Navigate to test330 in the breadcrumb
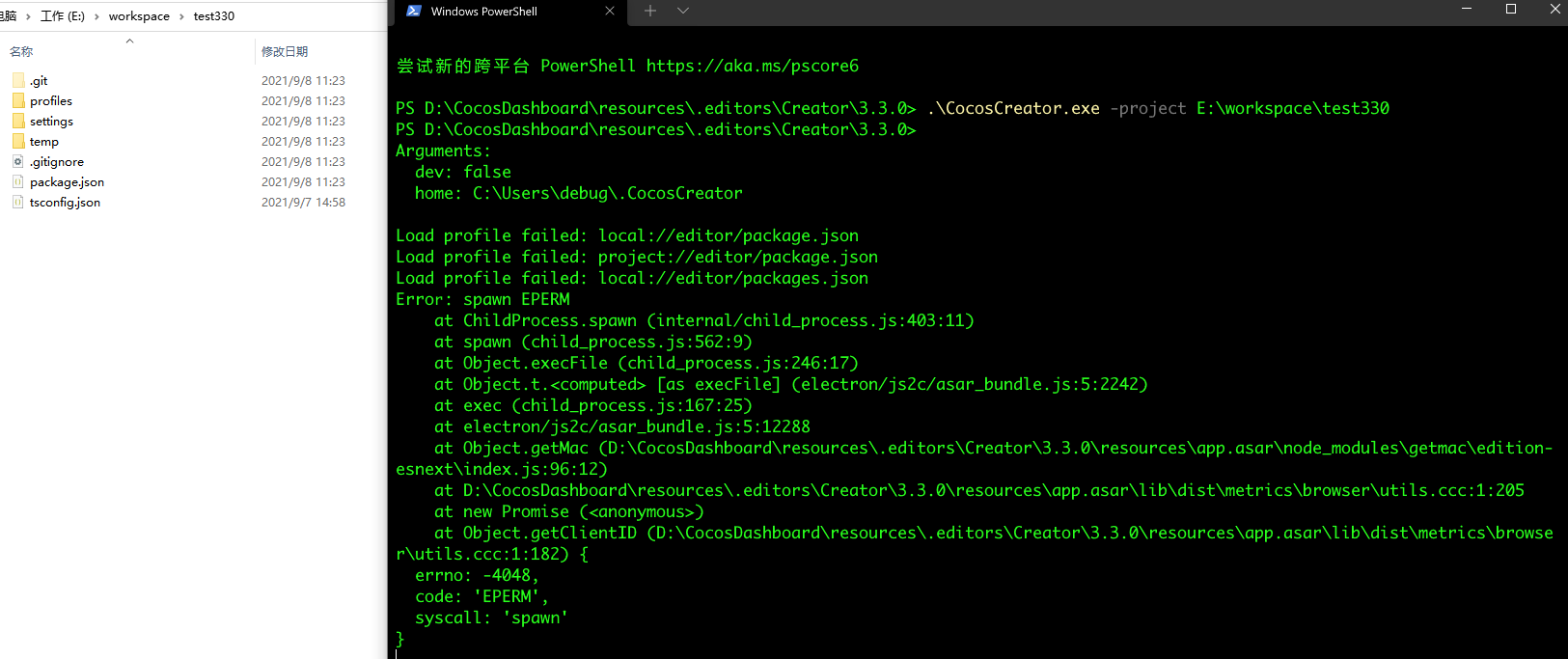This screenshot has width=1568, height=659. [x=214, y=16]
